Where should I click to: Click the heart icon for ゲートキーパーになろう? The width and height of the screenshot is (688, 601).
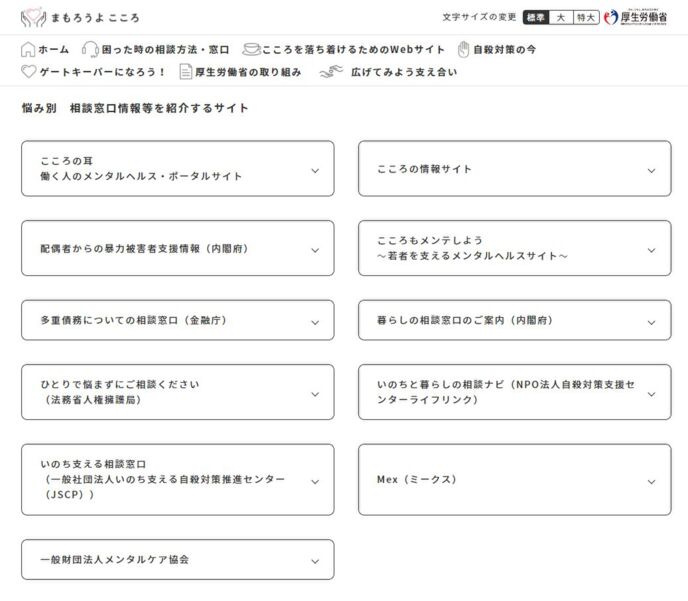[x=29, y=72]
